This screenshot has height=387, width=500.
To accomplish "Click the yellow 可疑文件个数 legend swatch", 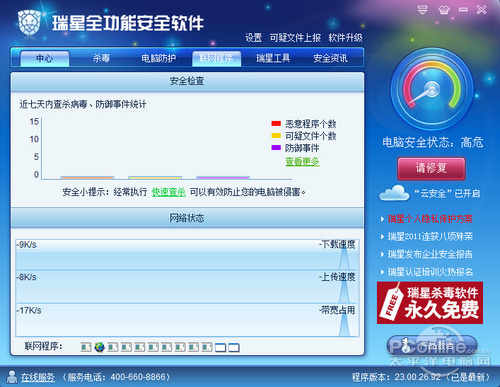I will point(276,136).
